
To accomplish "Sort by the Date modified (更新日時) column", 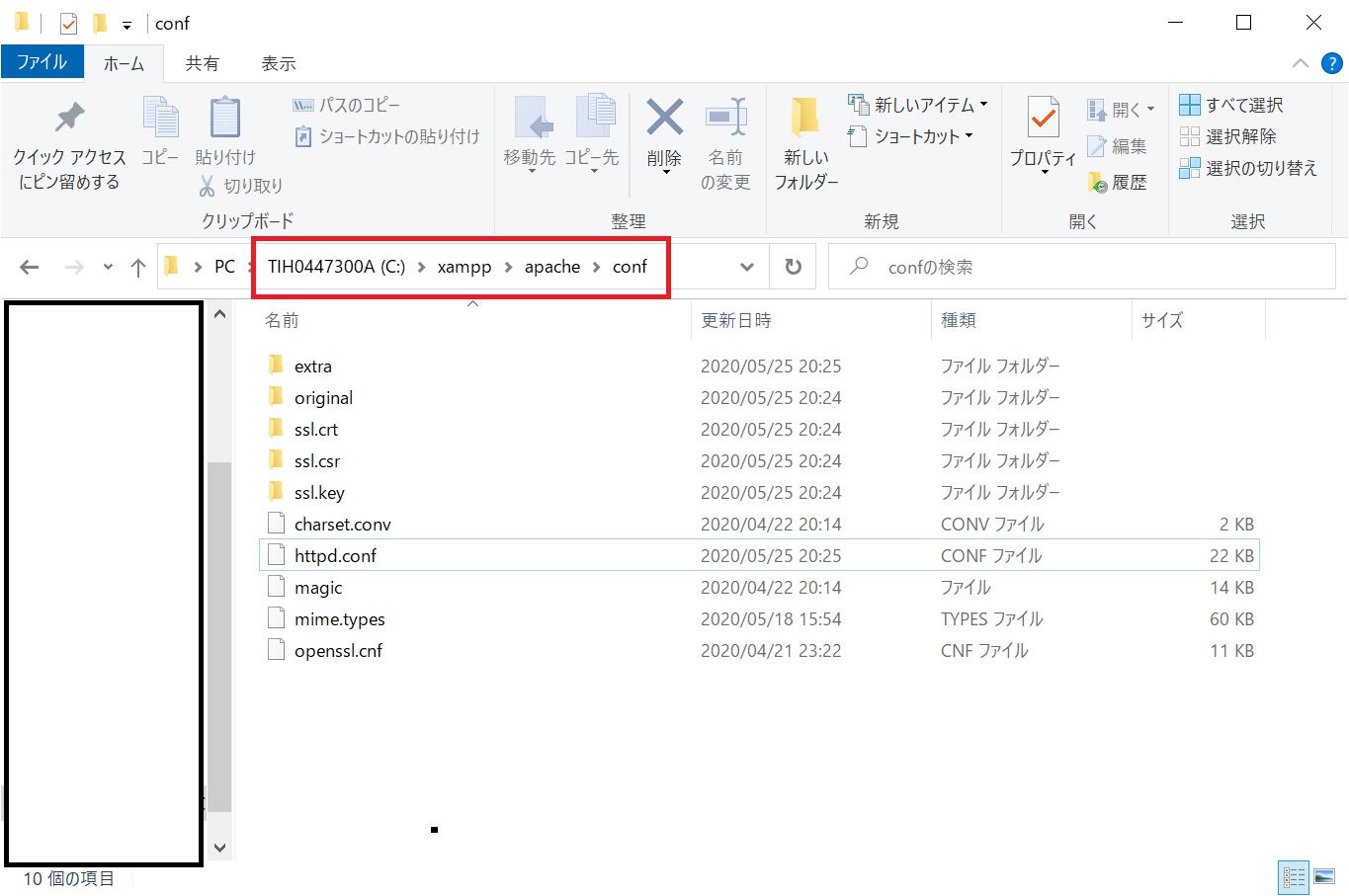I will [810, 320].
